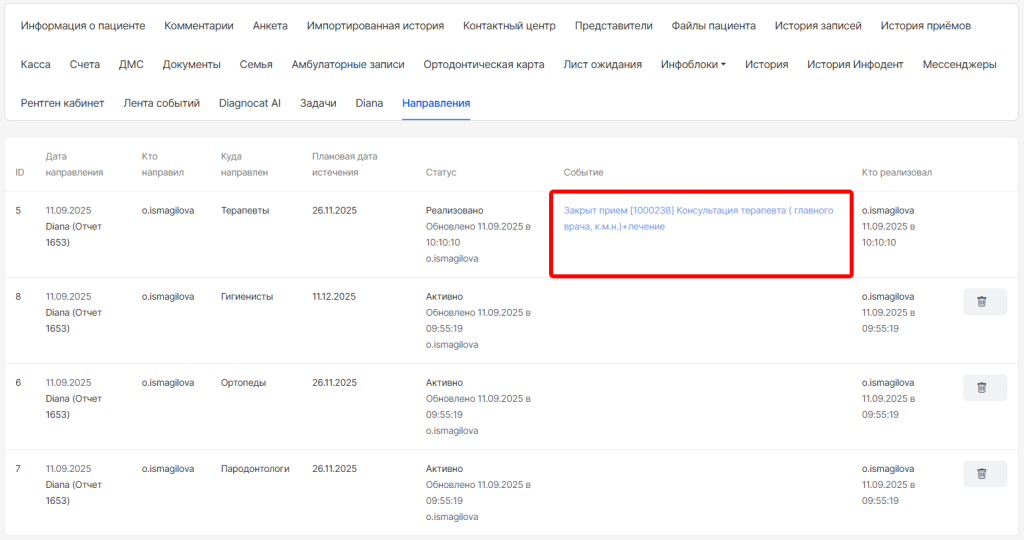Open the closed appointment Консультация терапевта link
The image size is (1024, 540).
pos(698,218)
